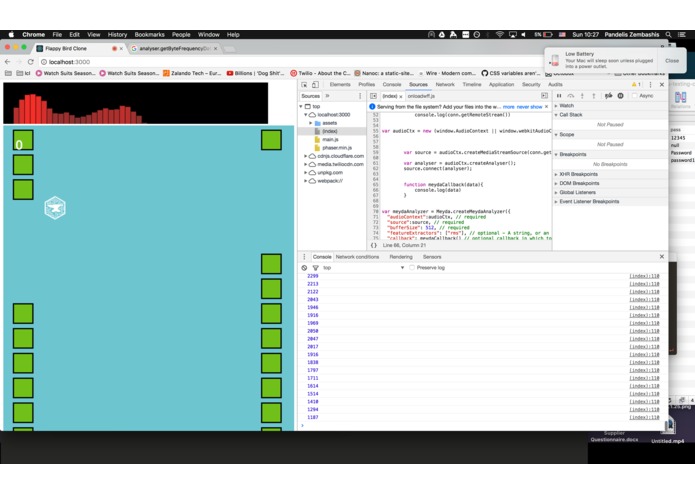695x494 pixels.
Task: Clear the console output
Action: (304, 268)
